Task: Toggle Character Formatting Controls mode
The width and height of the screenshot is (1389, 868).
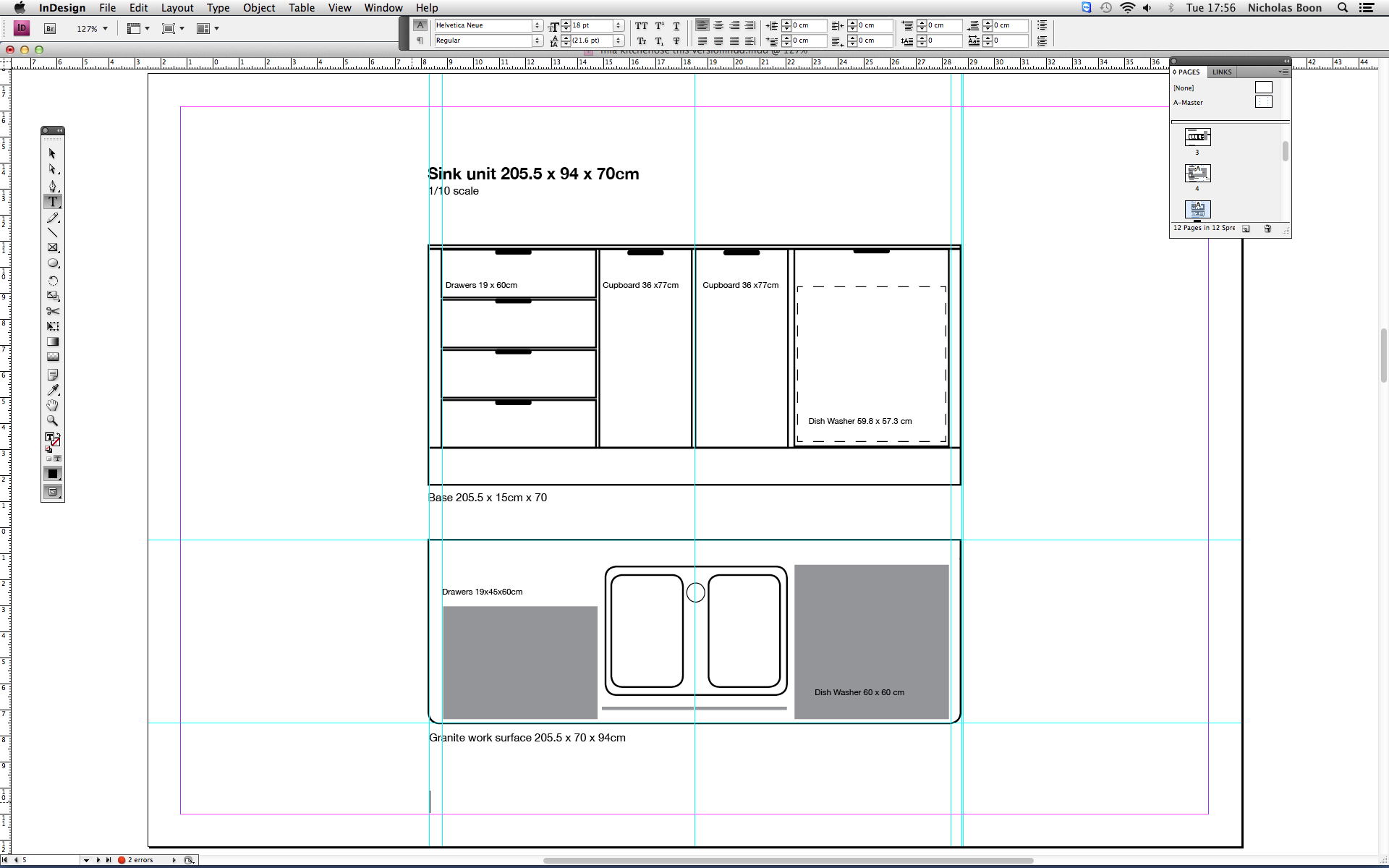Action: click(x=420, y=25)
